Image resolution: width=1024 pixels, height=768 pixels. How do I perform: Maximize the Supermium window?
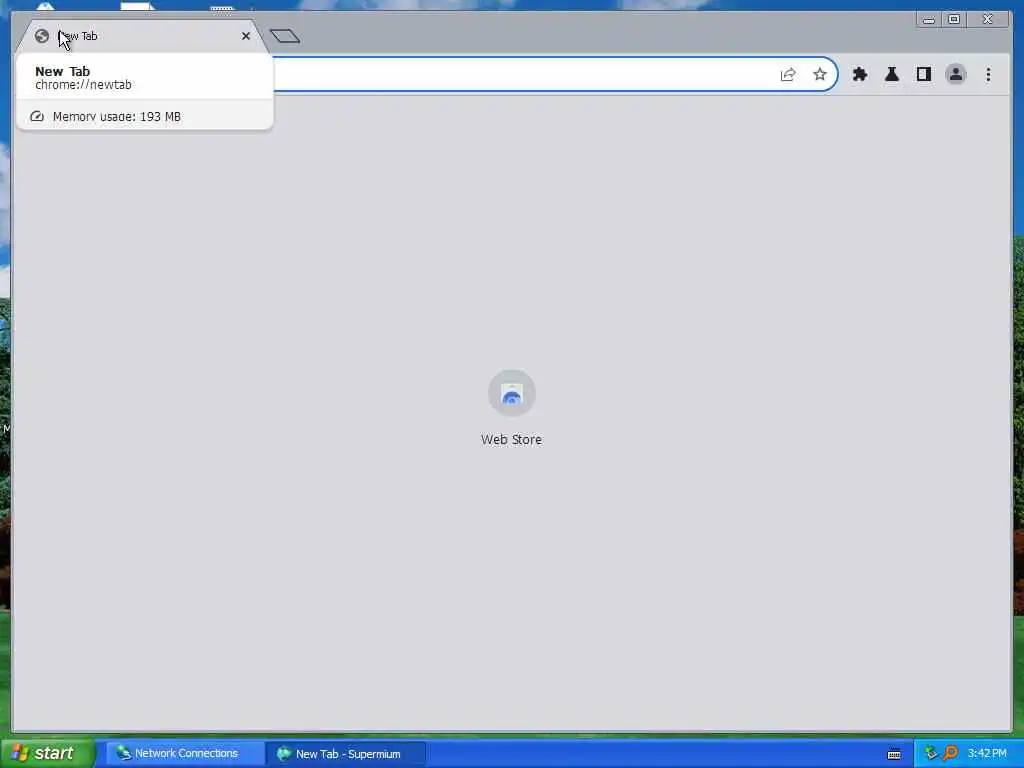953,20
